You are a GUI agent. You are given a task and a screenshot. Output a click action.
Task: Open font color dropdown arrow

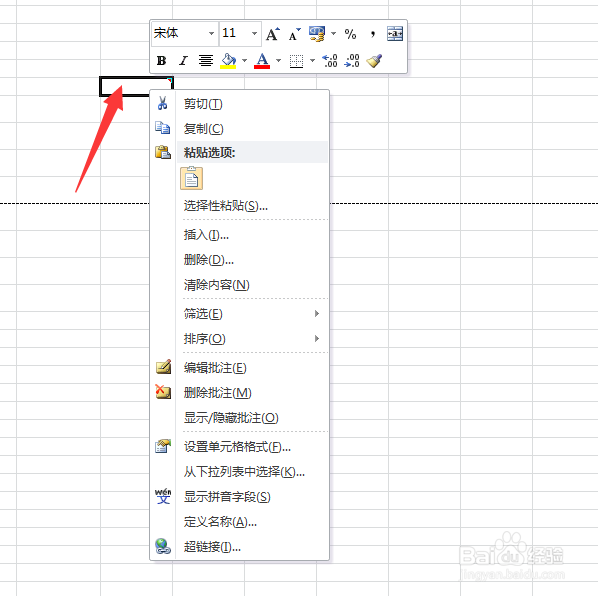278,60
